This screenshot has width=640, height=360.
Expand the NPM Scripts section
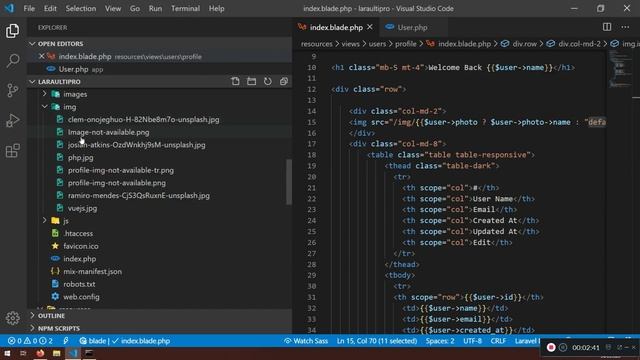click(59, 328)
